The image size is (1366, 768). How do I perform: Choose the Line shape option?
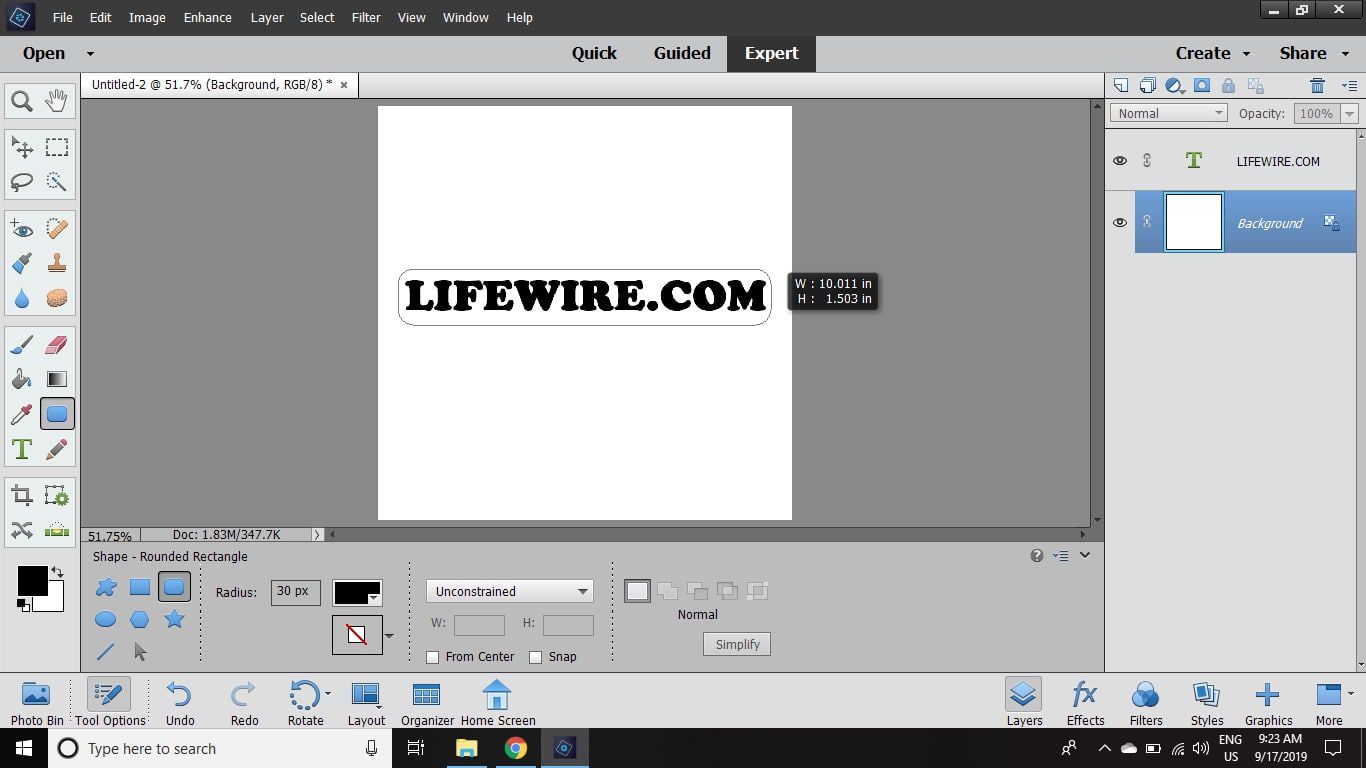[105, 652]
